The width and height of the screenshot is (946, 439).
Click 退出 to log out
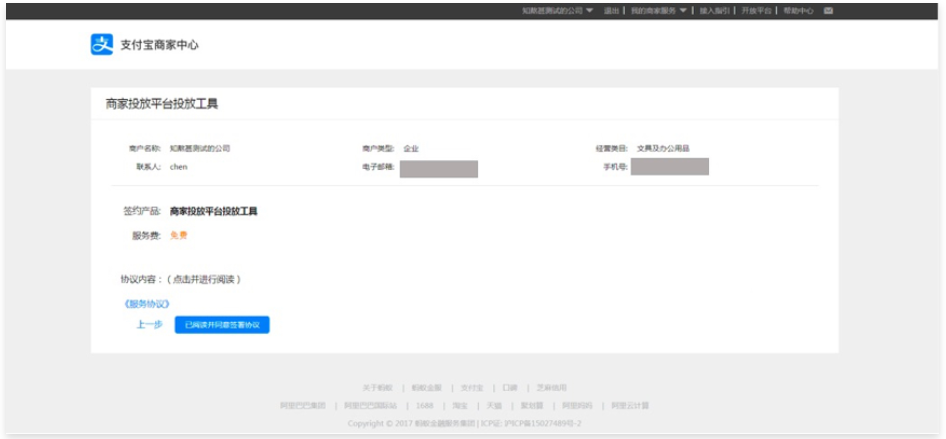click(x=612, y=11)
